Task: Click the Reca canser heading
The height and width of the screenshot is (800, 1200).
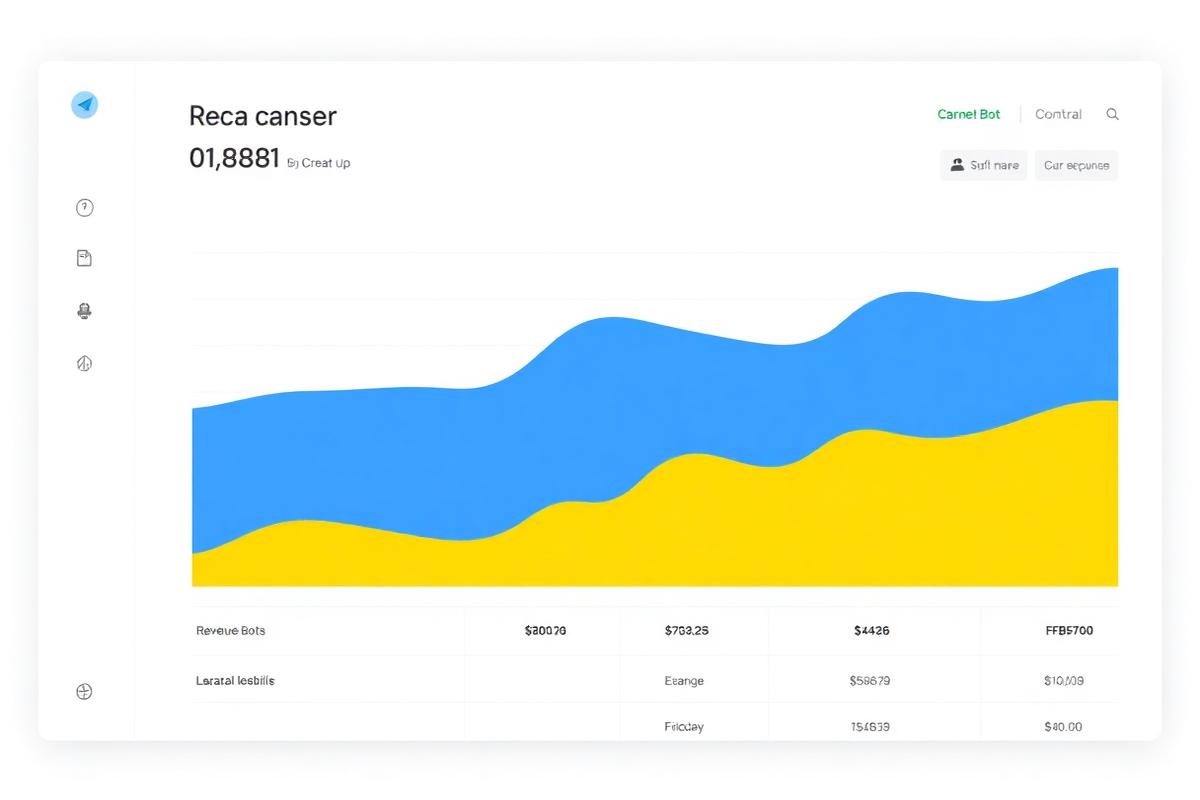Action: pyautogui.click(x=263, y=116)
